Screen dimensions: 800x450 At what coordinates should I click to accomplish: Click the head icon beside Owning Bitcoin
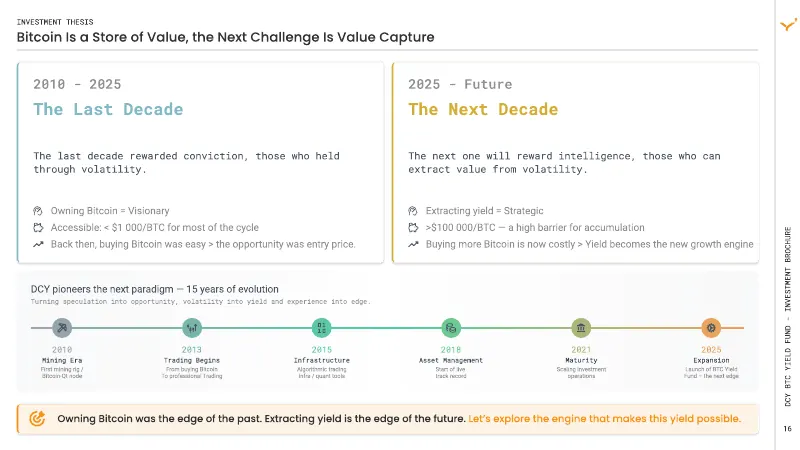pos(38,211)
